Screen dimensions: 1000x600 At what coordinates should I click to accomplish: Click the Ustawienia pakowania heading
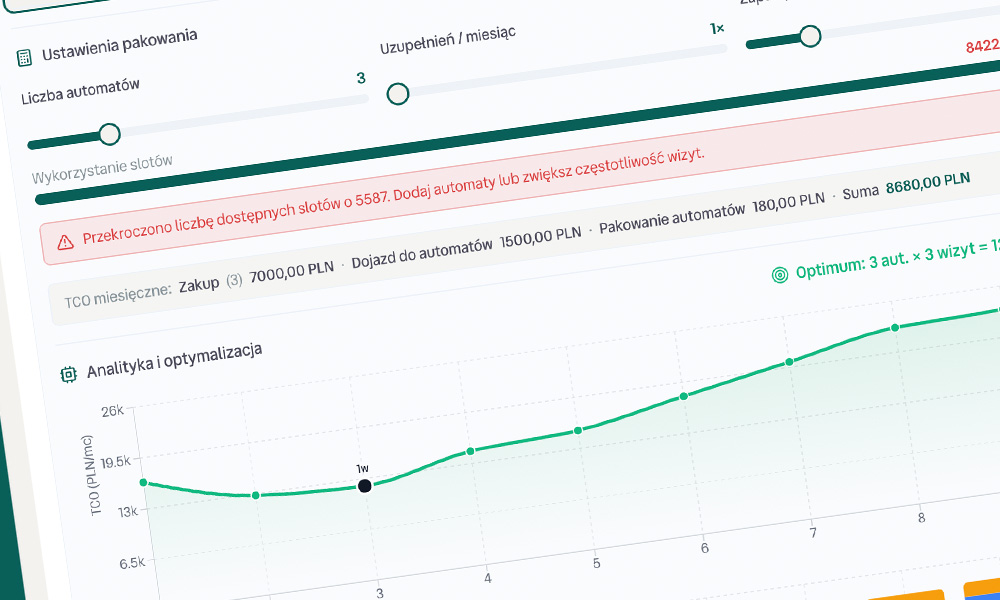[x=120, y=45]
